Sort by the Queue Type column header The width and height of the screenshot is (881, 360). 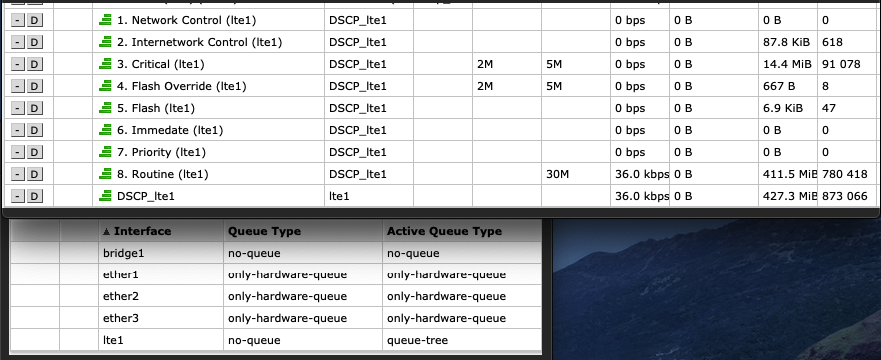[303, 231]
